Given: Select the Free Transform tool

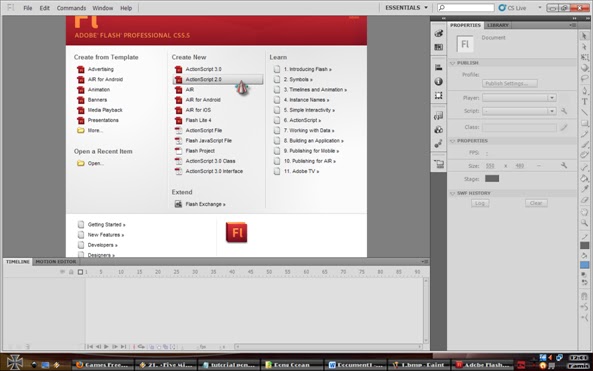Looking at the screenshot, I should tap(584, 57).
